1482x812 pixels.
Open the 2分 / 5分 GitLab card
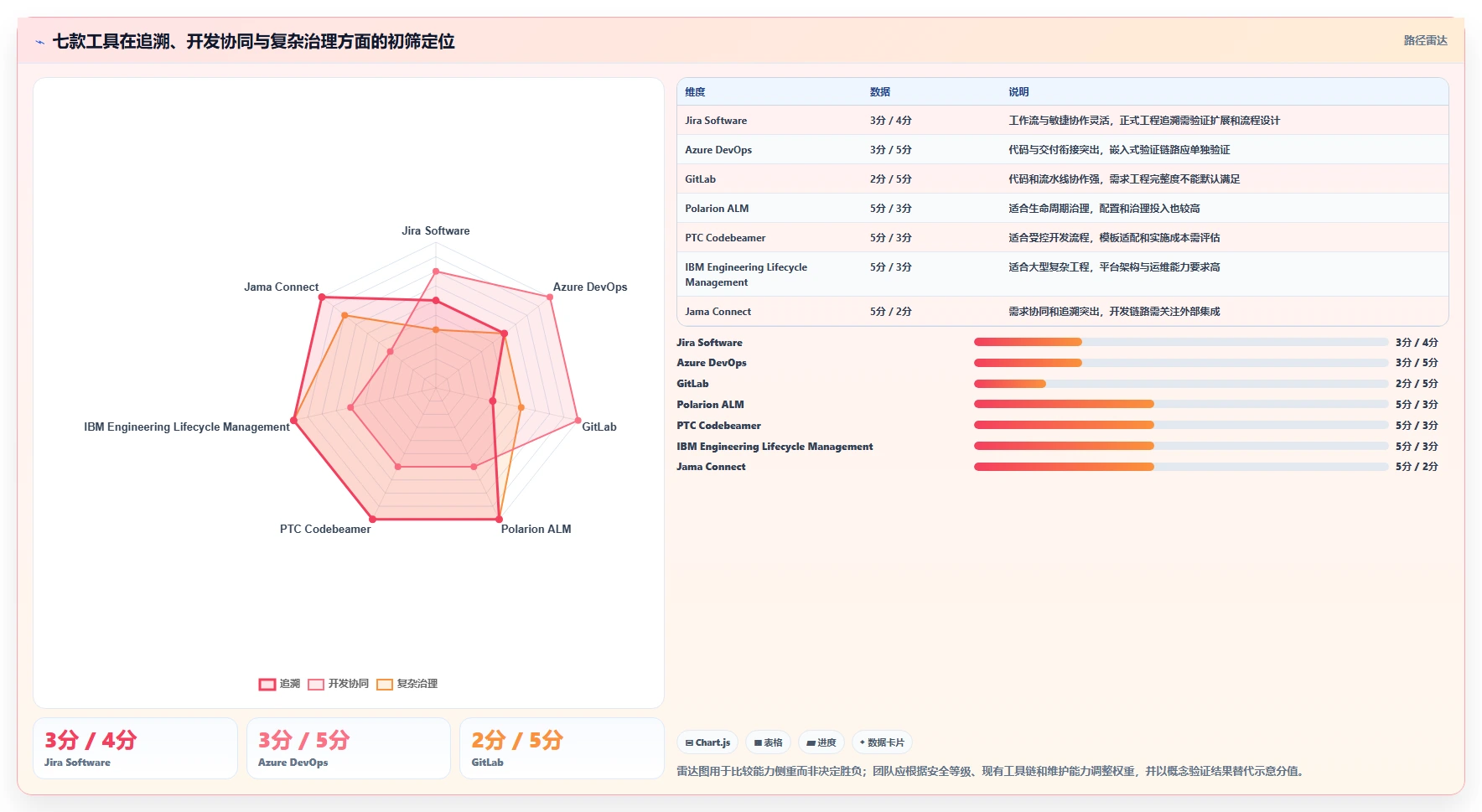pyautogui.click(x=562, y=748)
